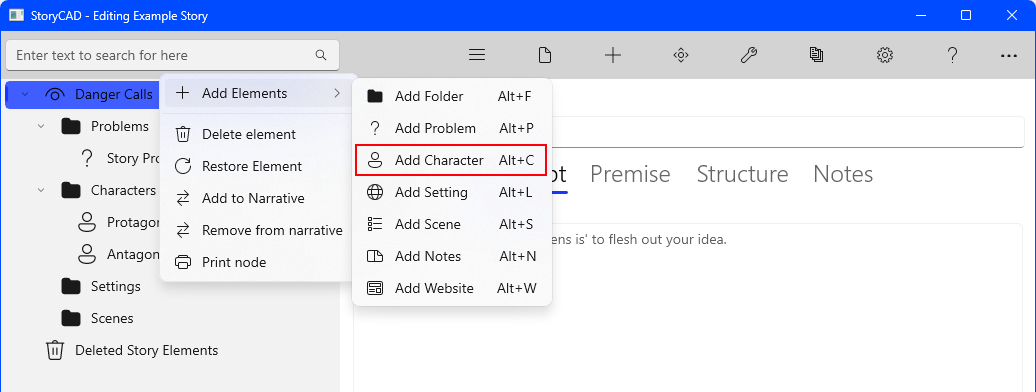Select the Delete element menu entry
This screenshot has width=1036, height=392.
[x=256, y=134]
